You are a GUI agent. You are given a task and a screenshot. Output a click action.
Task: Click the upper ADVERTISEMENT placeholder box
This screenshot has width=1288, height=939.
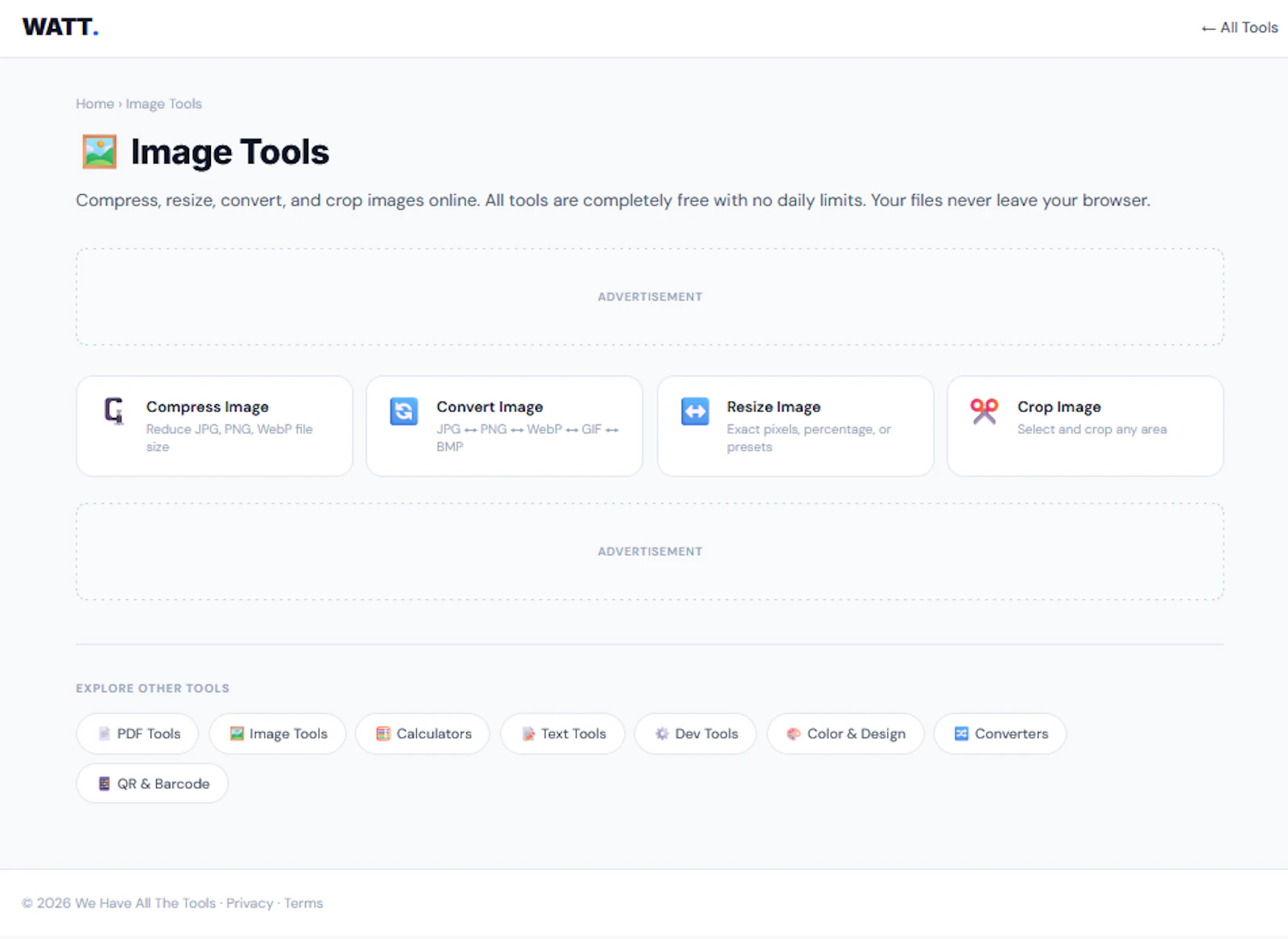(650, 296)
